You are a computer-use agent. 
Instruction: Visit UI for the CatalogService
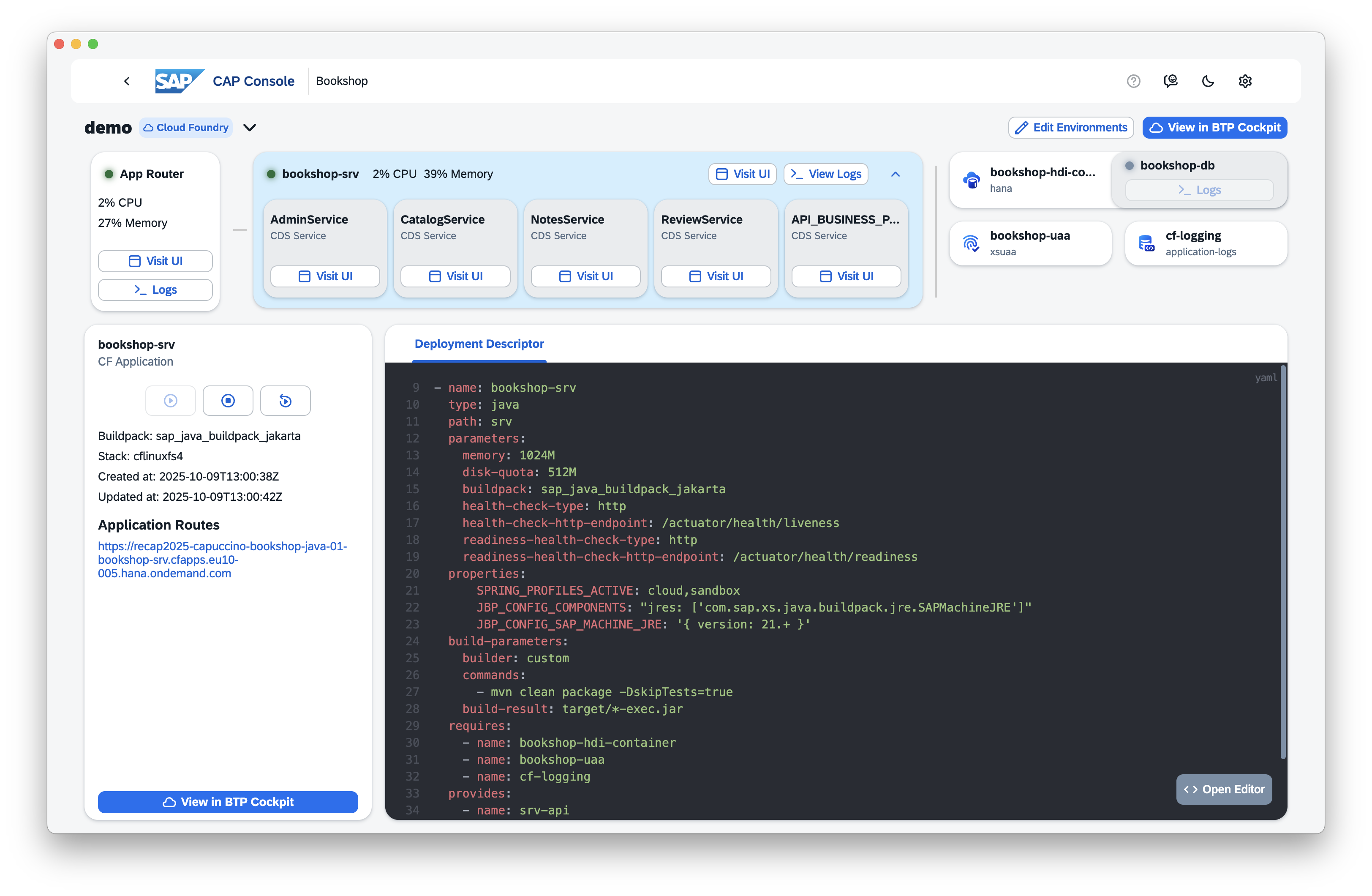455,276
